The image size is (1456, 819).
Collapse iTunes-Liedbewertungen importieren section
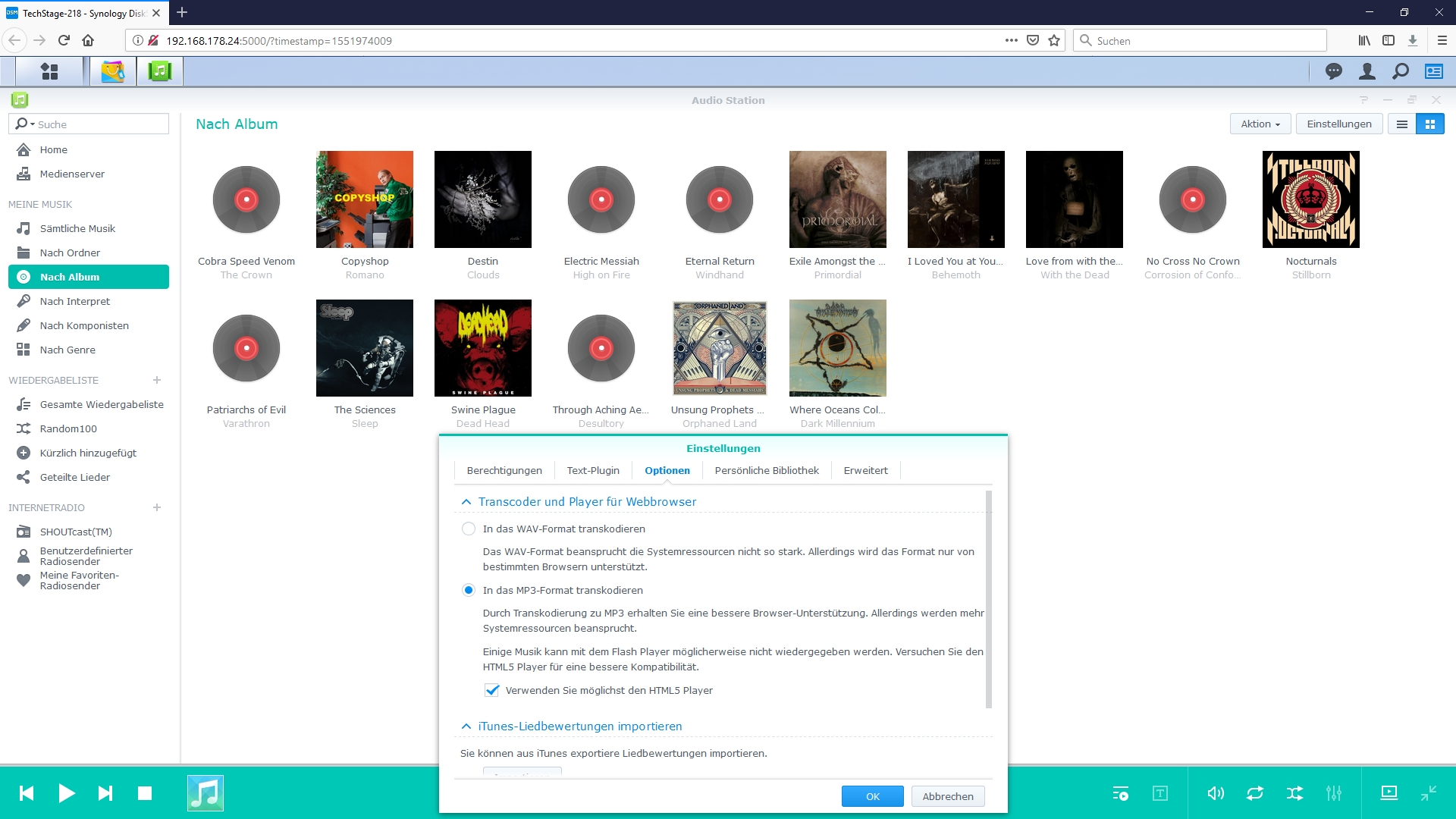[x=466, y=726]
